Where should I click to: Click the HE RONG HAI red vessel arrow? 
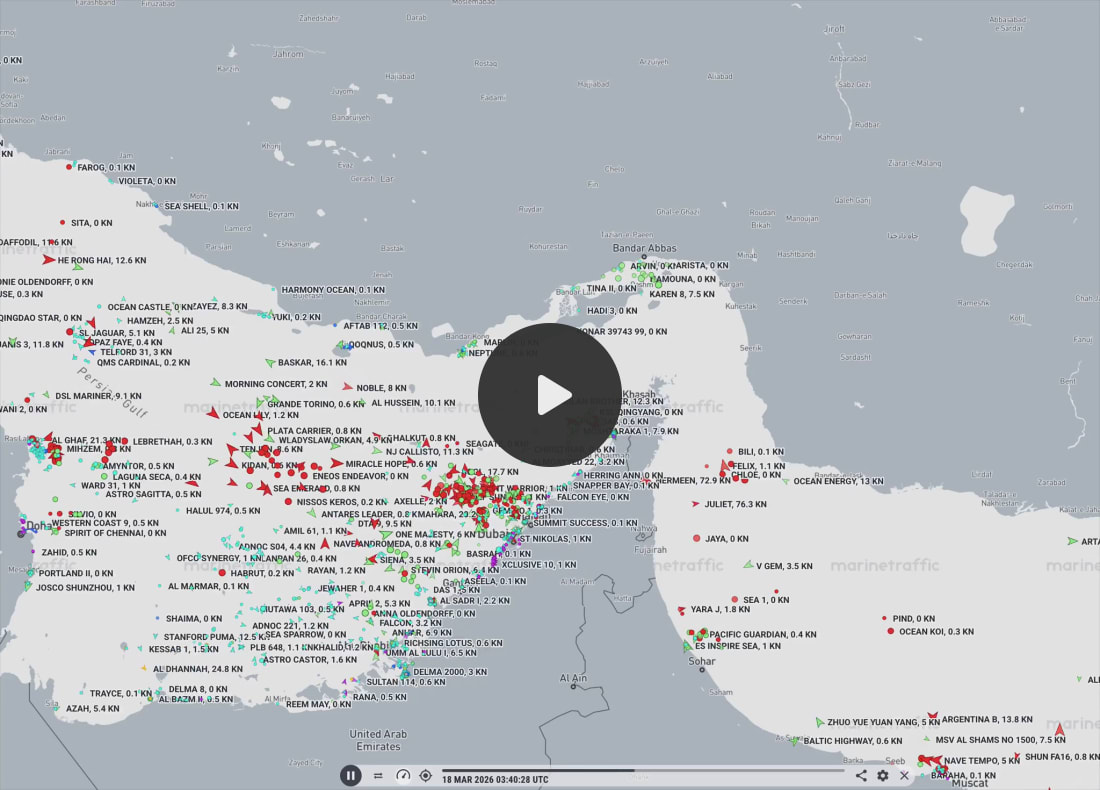point(48,260)
